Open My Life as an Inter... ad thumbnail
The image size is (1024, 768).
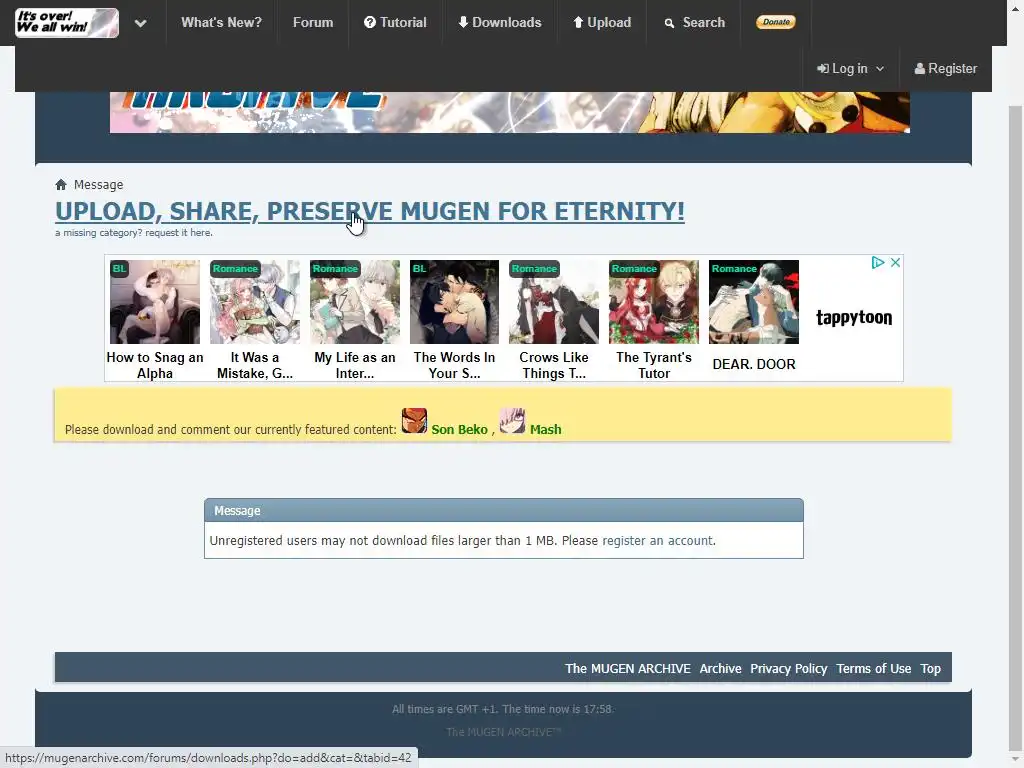pyautogui.click(x=355, y=302)
